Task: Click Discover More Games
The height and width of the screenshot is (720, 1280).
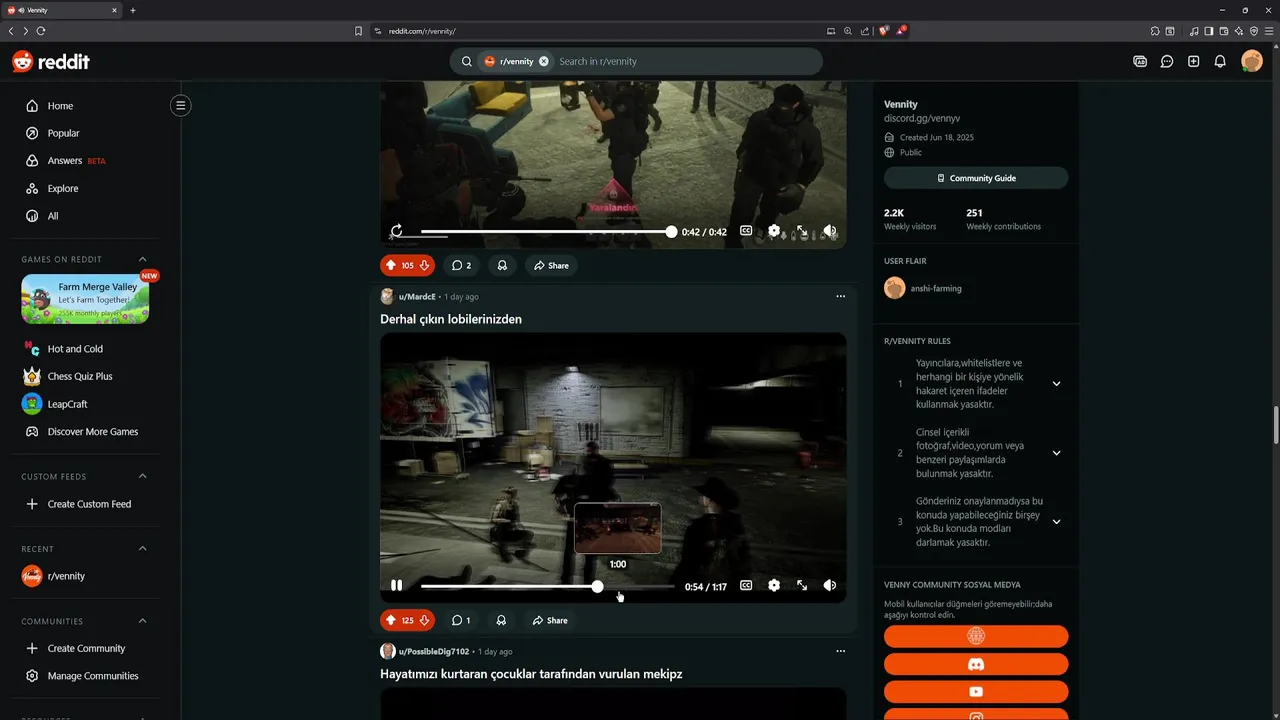Action: point(95,432)
